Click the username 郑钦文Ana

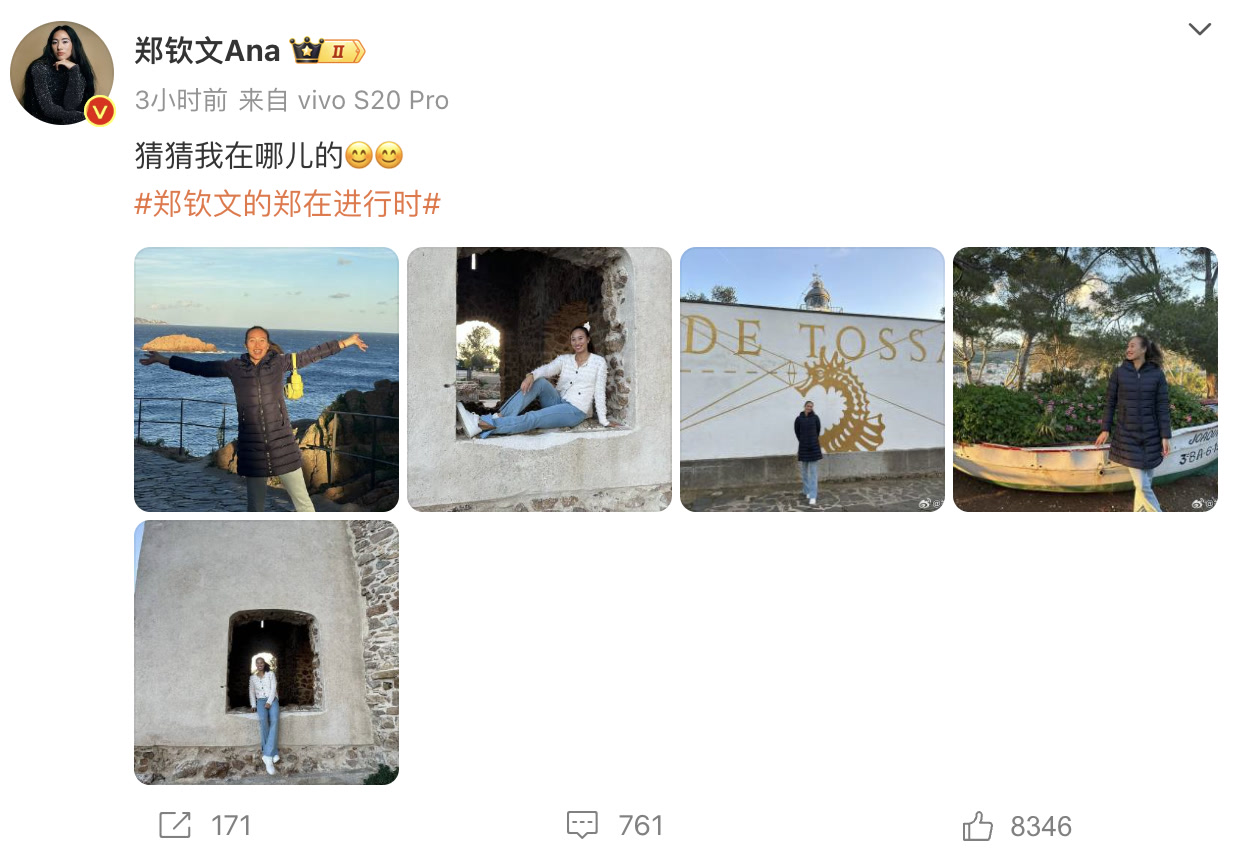(x=208, y=51)
